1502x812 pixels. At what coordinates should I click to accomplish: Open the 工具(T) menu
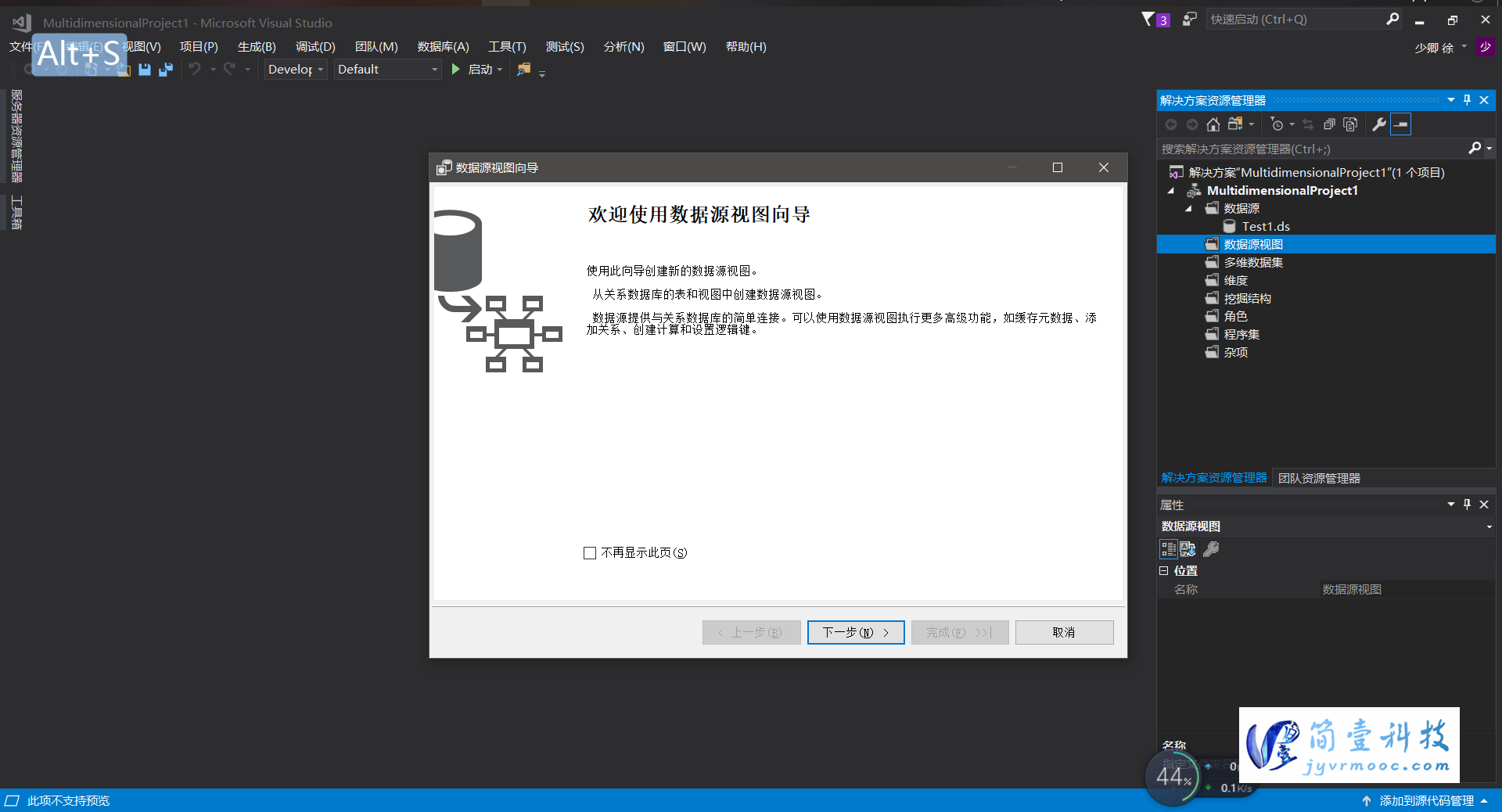pos(507,47)
